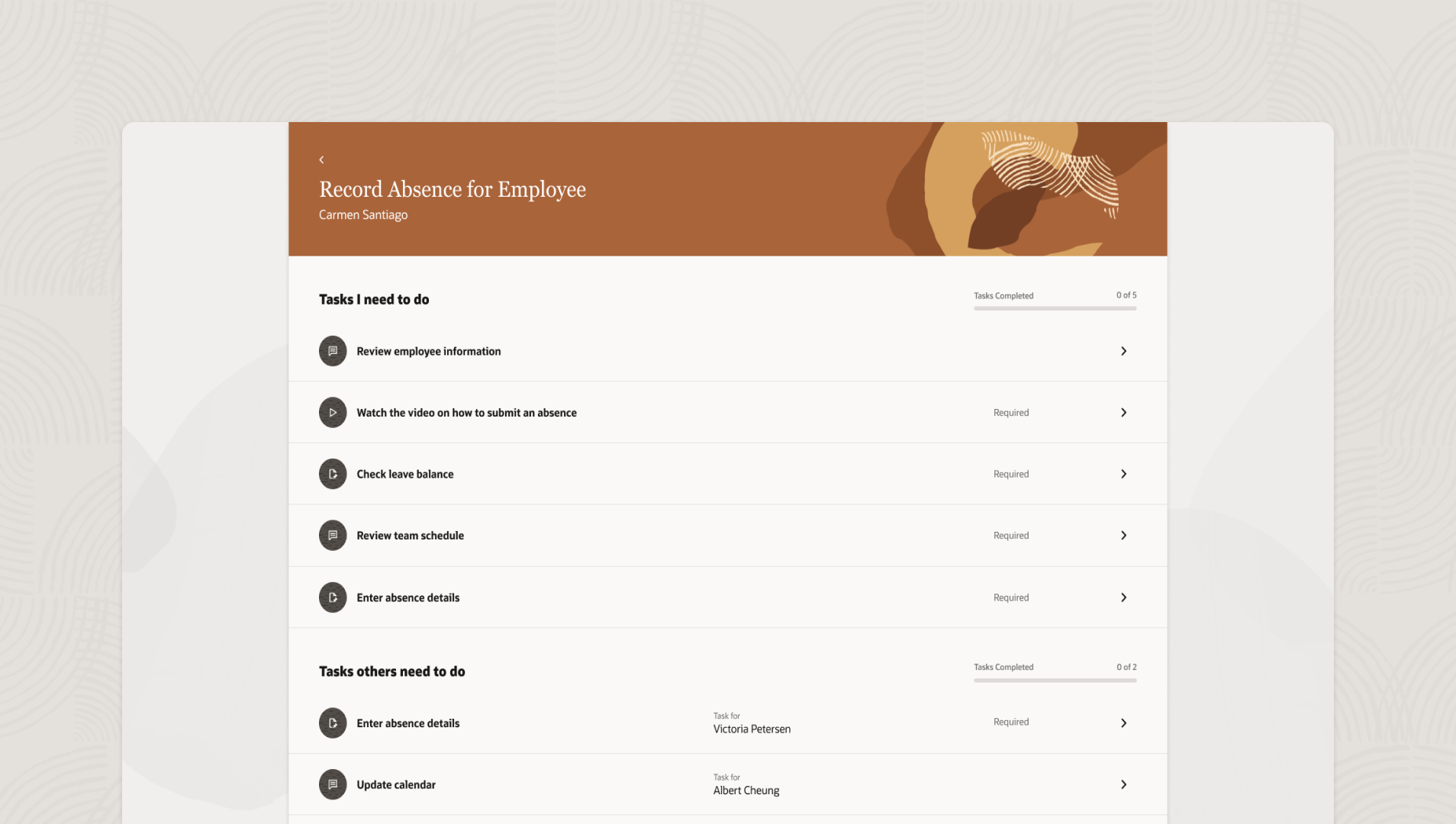Click the Record Absence for Employee title
The image size is (1456, 824).
pos(453,189)
